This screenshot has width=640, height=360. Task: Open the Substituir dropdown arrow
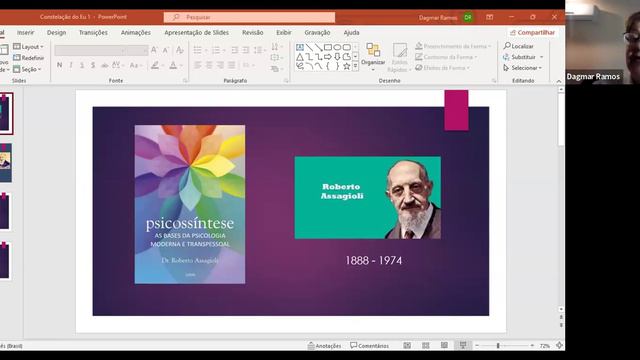point(542,57)
